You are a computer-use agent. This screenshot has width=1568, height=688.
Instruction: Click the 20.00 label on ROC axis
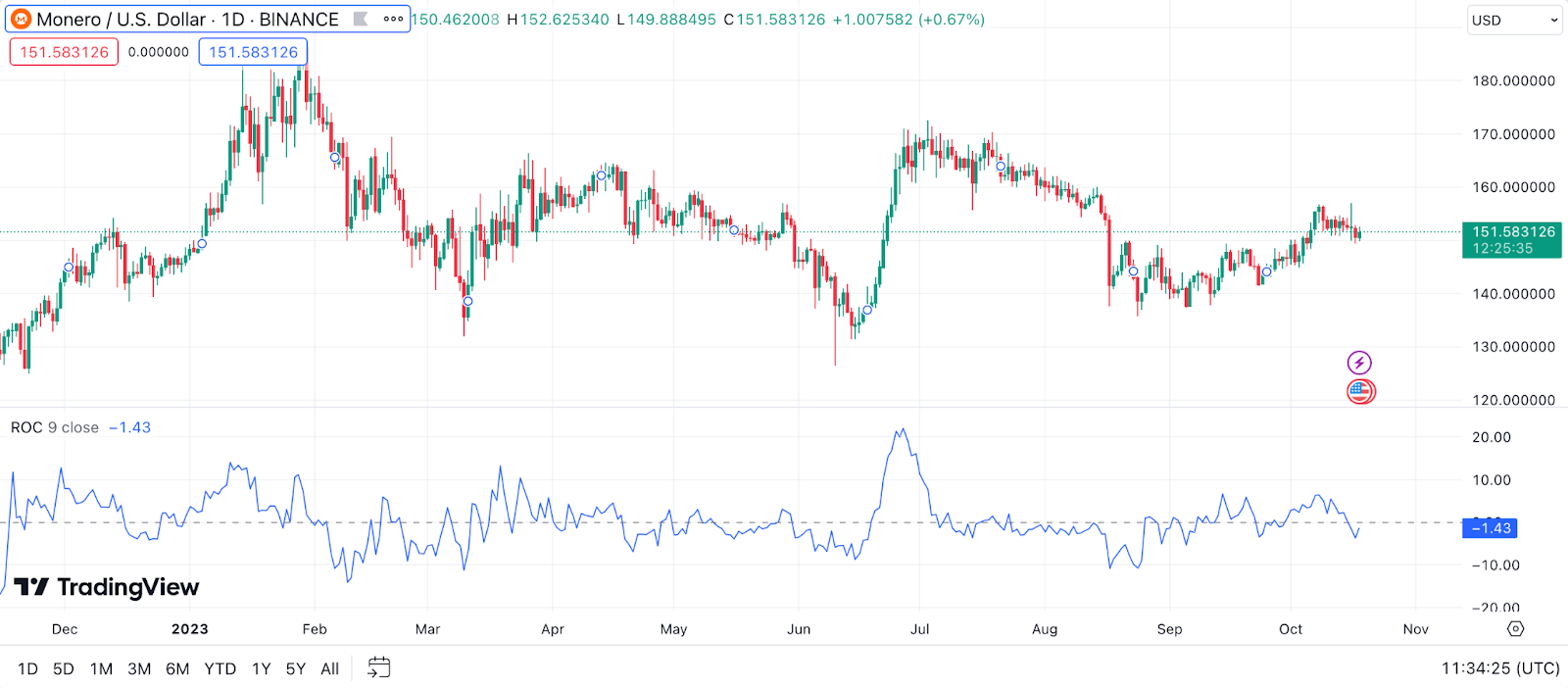click(1492, 437)
